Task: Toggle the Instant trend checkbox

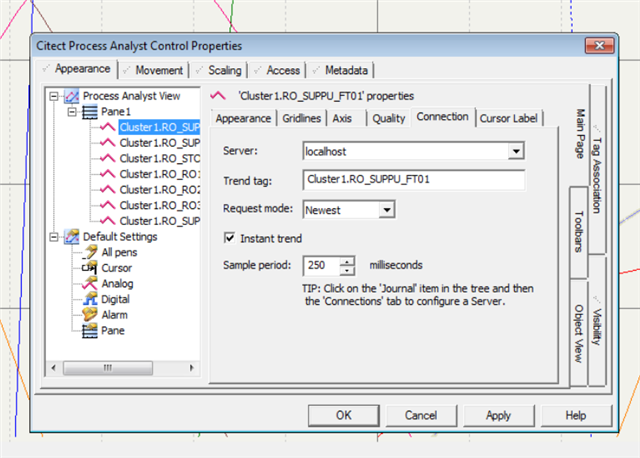Action: [229, 238]
